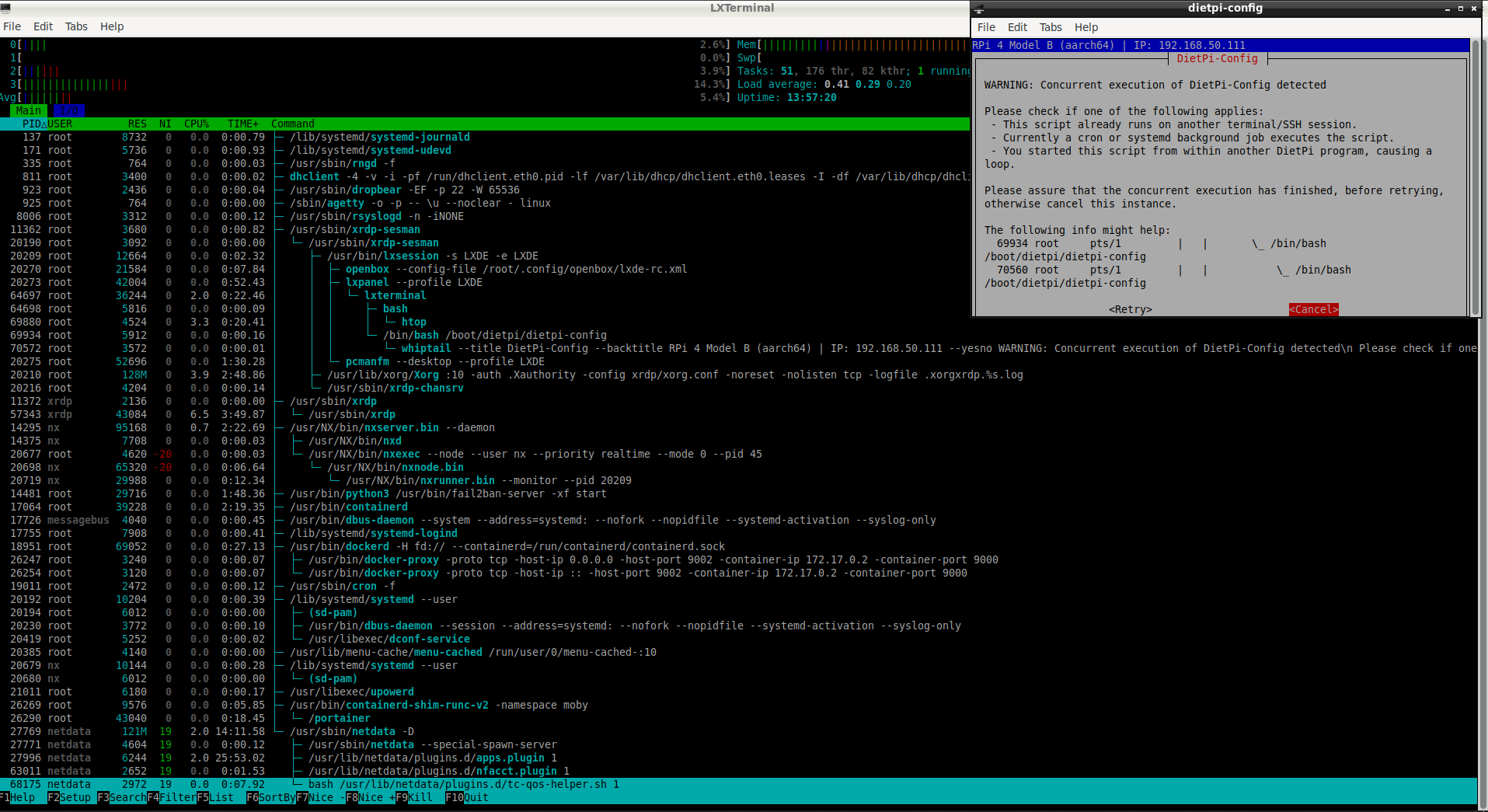Screen dimensions: 1488x812
Task: Select the /portainer process row
Action: tap(738, 718)
